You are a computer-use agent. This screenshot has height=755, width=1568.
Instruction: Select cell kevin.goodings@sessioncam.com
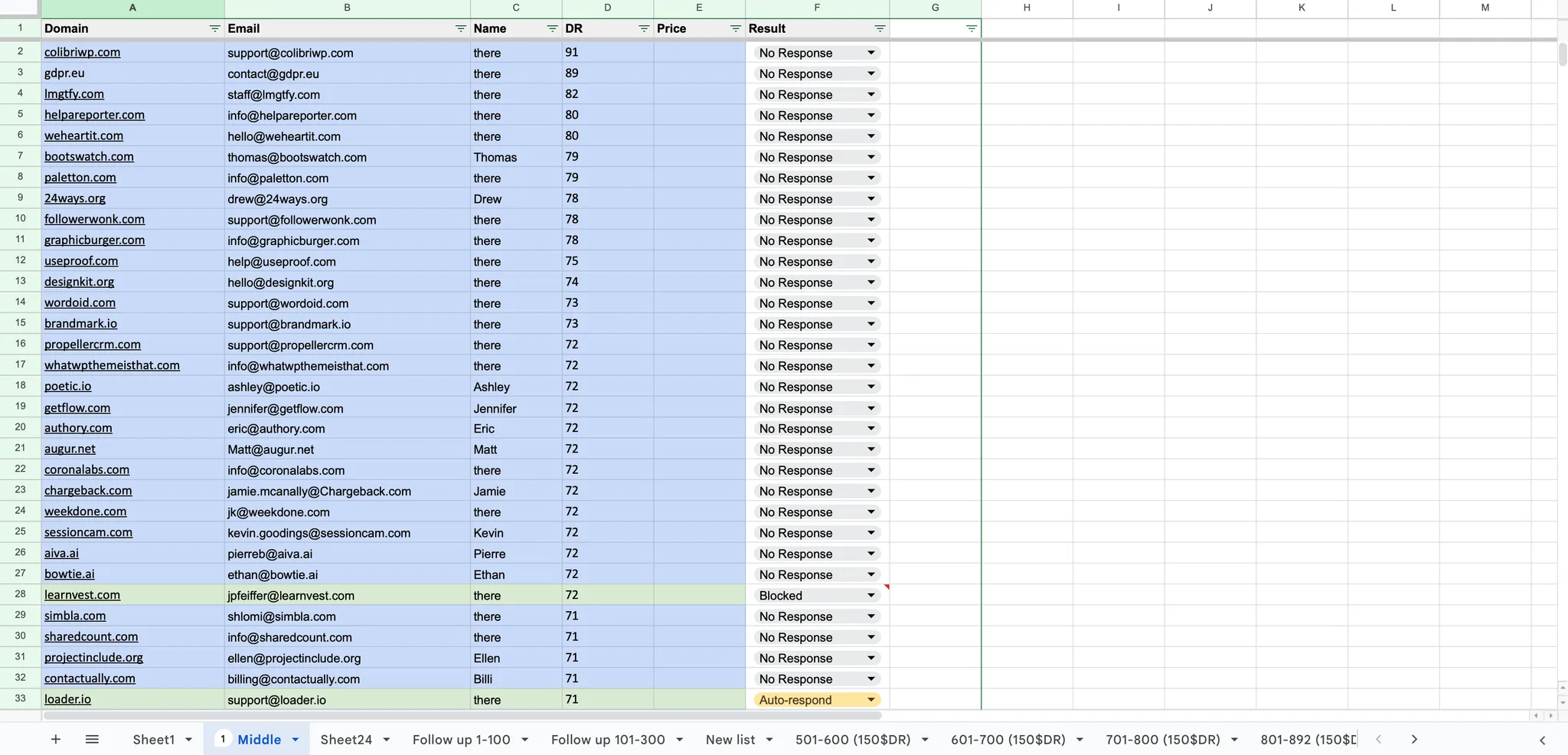[347, 533]
